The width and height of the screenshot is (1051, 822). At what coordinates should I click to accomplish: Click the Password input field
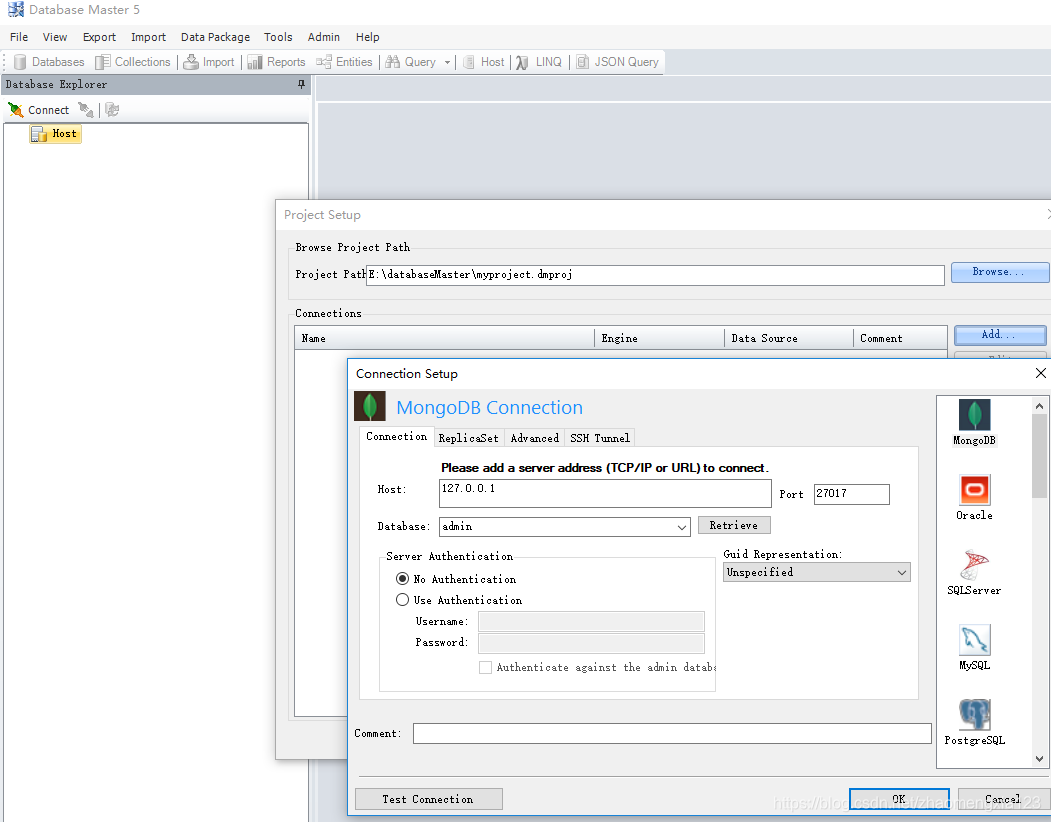click(591, 643)
